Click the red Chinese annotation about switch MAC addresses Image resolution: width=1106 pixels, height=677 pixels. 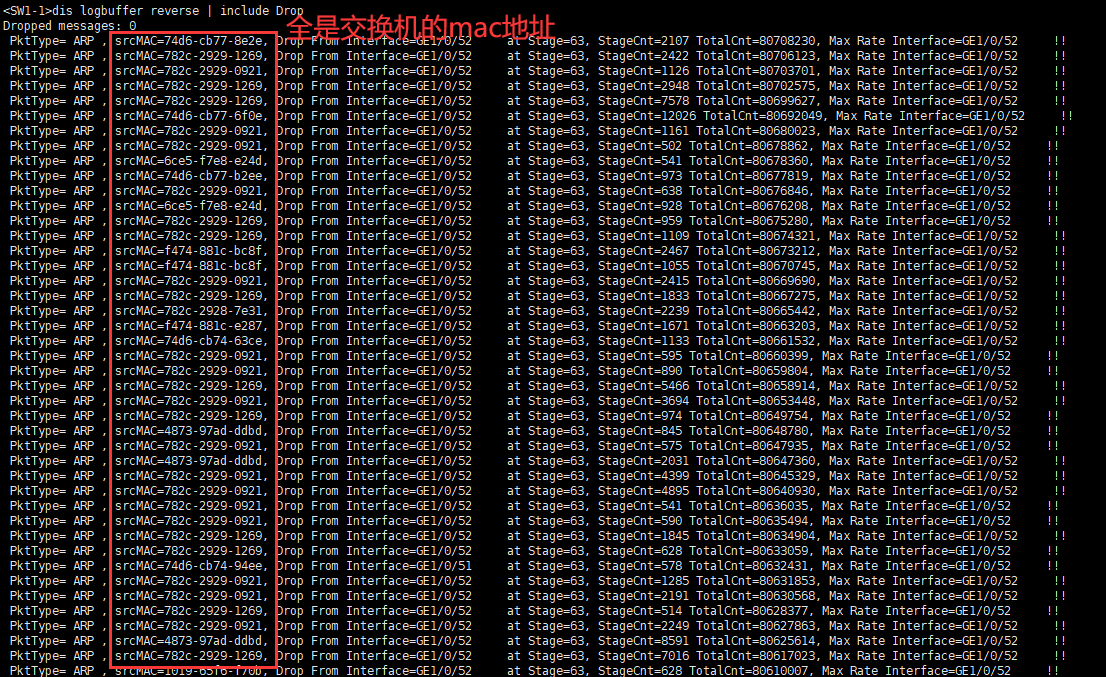pyautogui.click(x=420, y=27)
